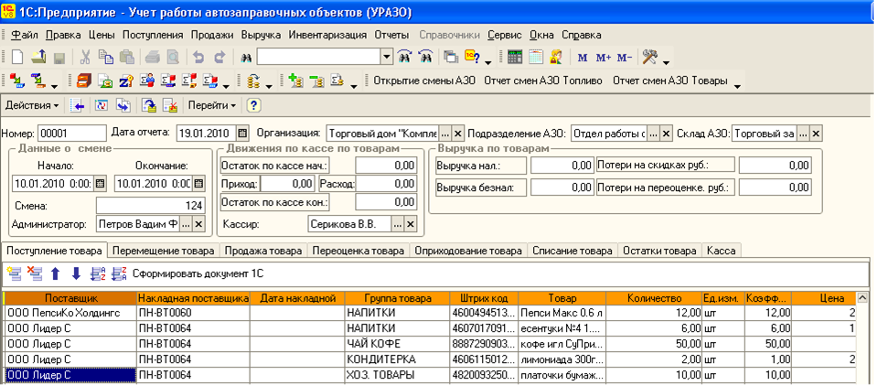Open the Поступления menu
Screen dimensions: 874x385
(153, 35)
